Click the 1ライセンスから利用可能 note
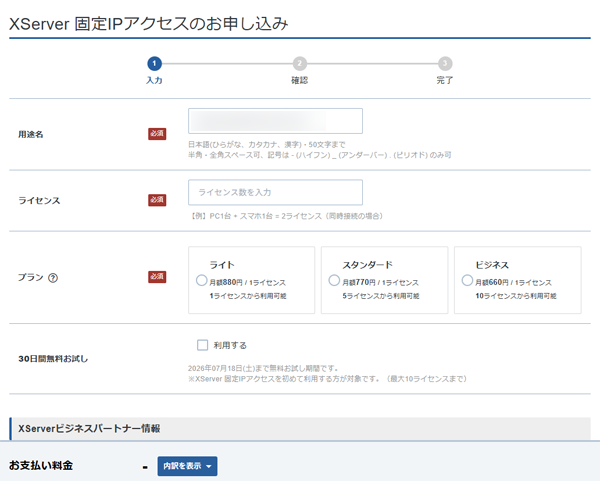The image size is (600, 481). pos(248,296)
